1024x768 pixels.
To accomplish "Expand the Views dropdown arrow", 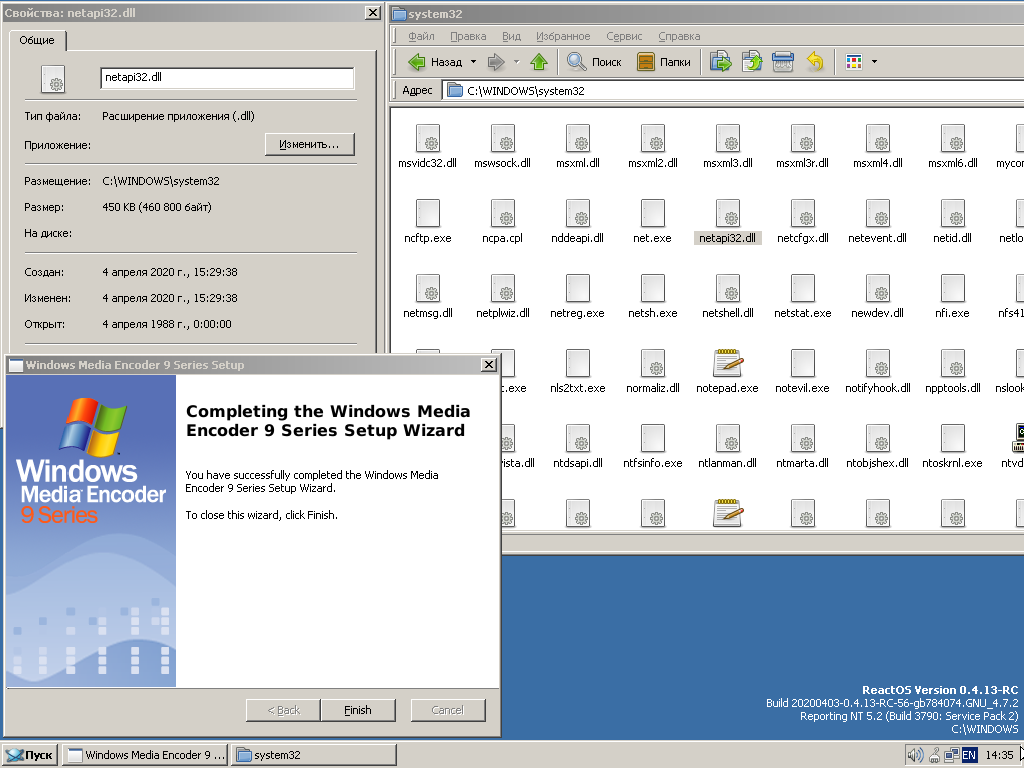I will (x=874, y=62).
